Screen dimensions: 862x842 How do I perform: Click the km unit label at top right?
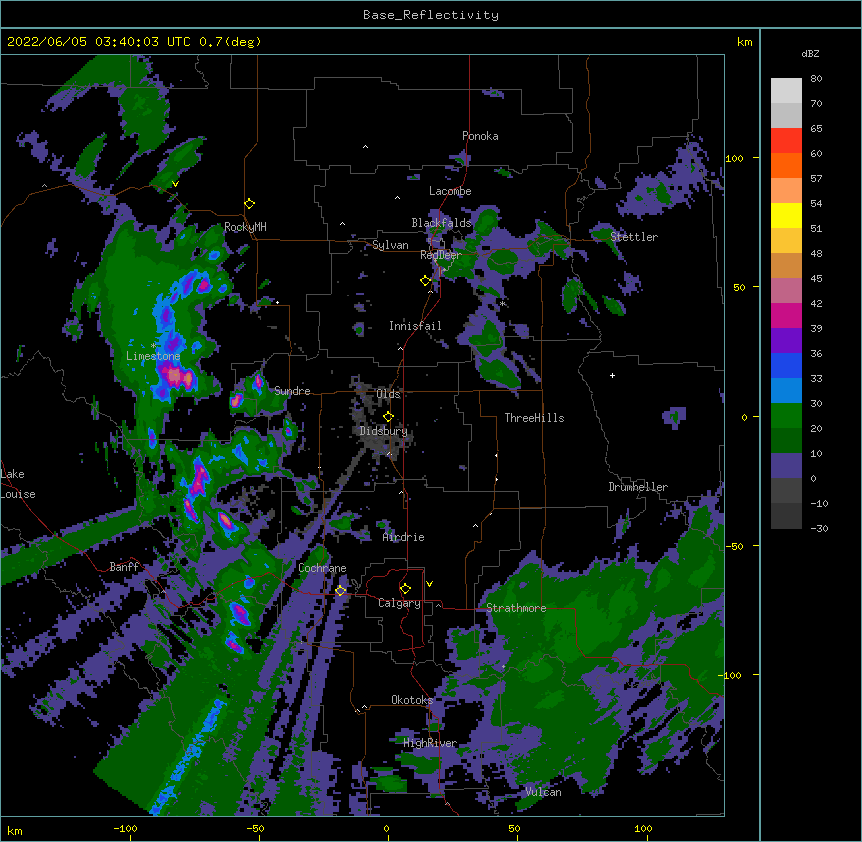coord(744,42)
